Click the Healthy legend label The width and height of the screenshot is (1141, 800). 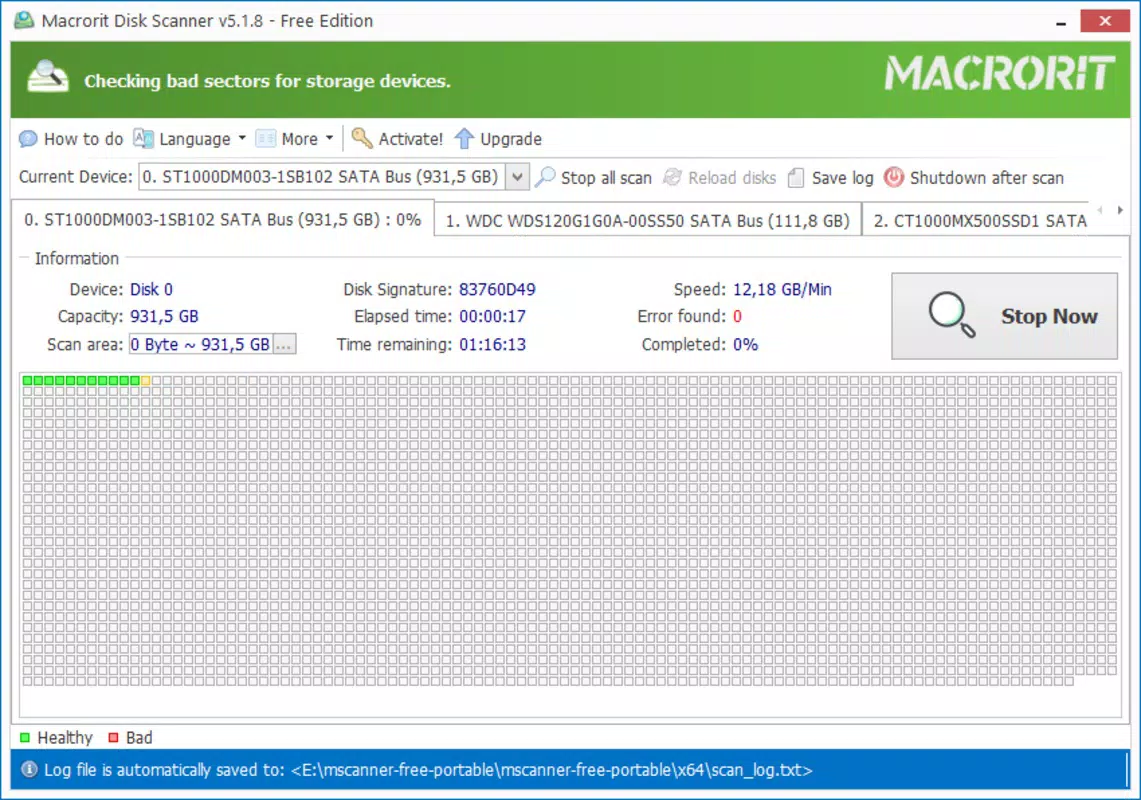pos(65,737)
